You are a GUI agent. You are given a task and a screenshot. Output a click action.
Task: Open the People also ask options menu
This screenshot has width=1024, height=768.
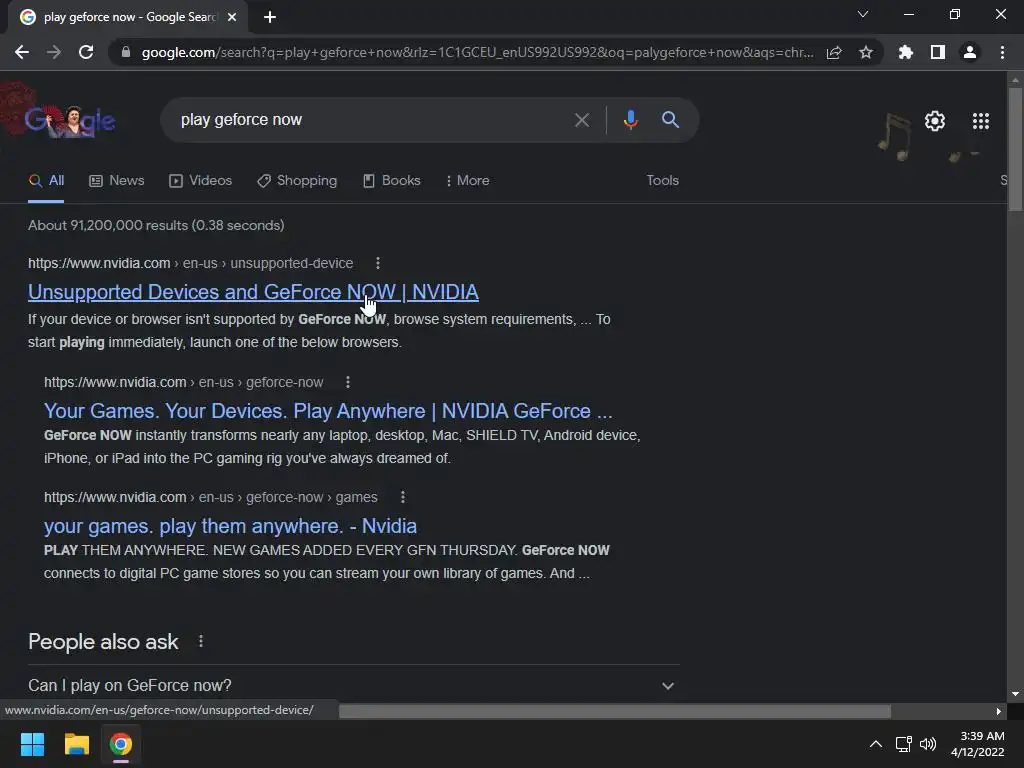pos(200,641)
